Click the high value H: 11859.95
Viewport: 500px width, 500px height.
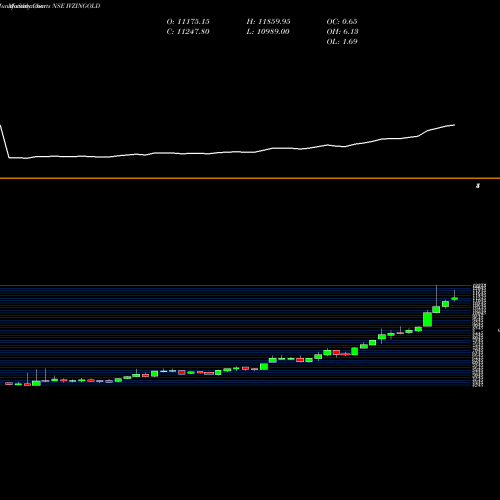268,22
